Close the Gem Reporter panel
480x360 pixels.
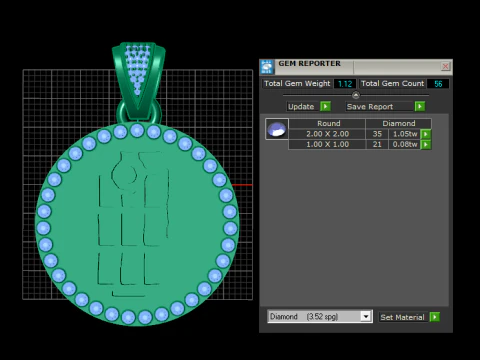(x=445, y=66)
